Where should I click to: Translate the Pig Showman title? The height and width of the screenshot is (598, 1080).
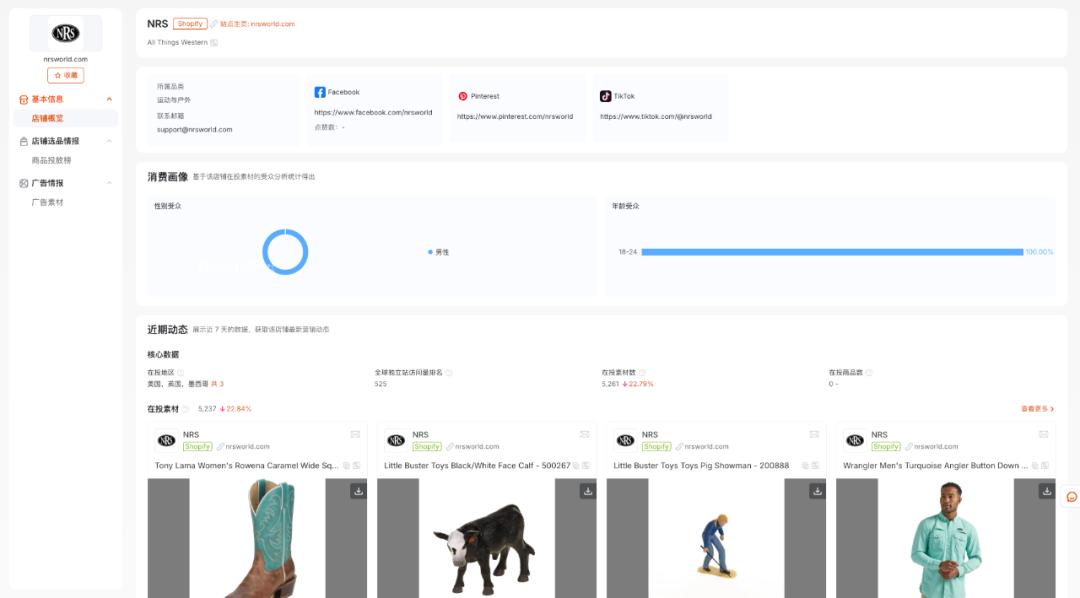click(x=816, y=466)
